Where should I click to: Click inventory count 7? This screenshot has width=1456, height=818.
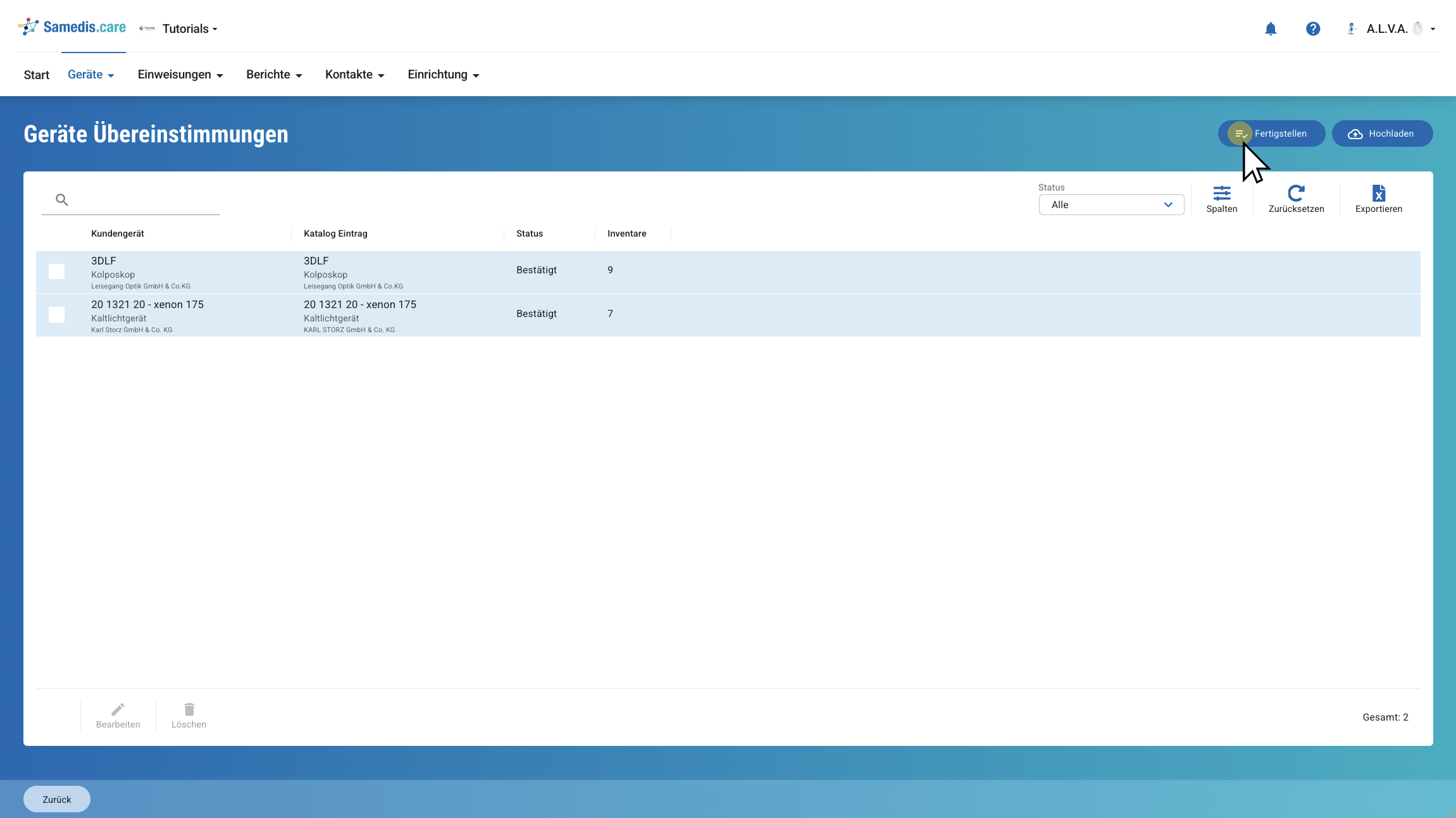611,314
